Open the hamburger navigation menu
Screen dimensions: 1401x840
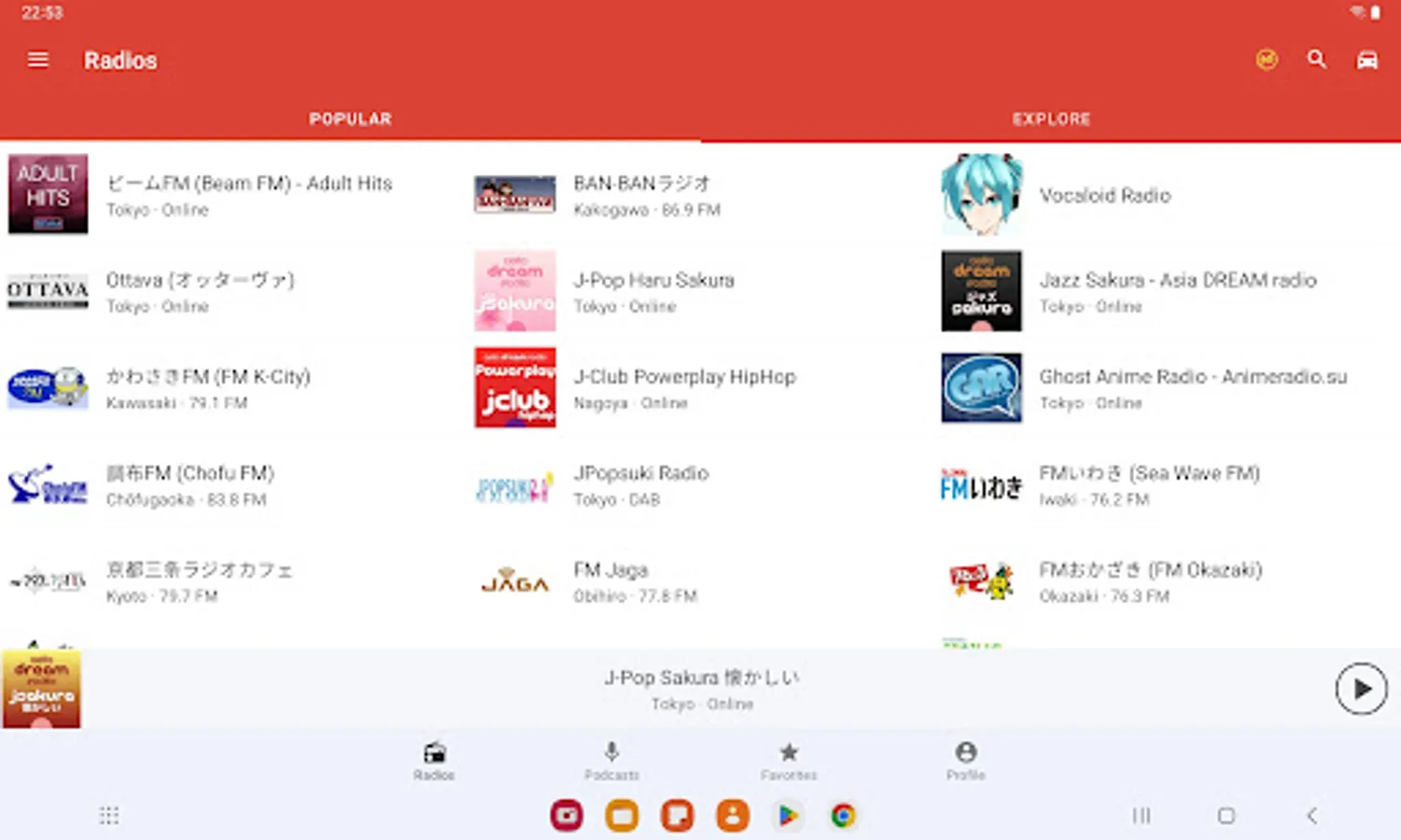[x=38, y=60]
